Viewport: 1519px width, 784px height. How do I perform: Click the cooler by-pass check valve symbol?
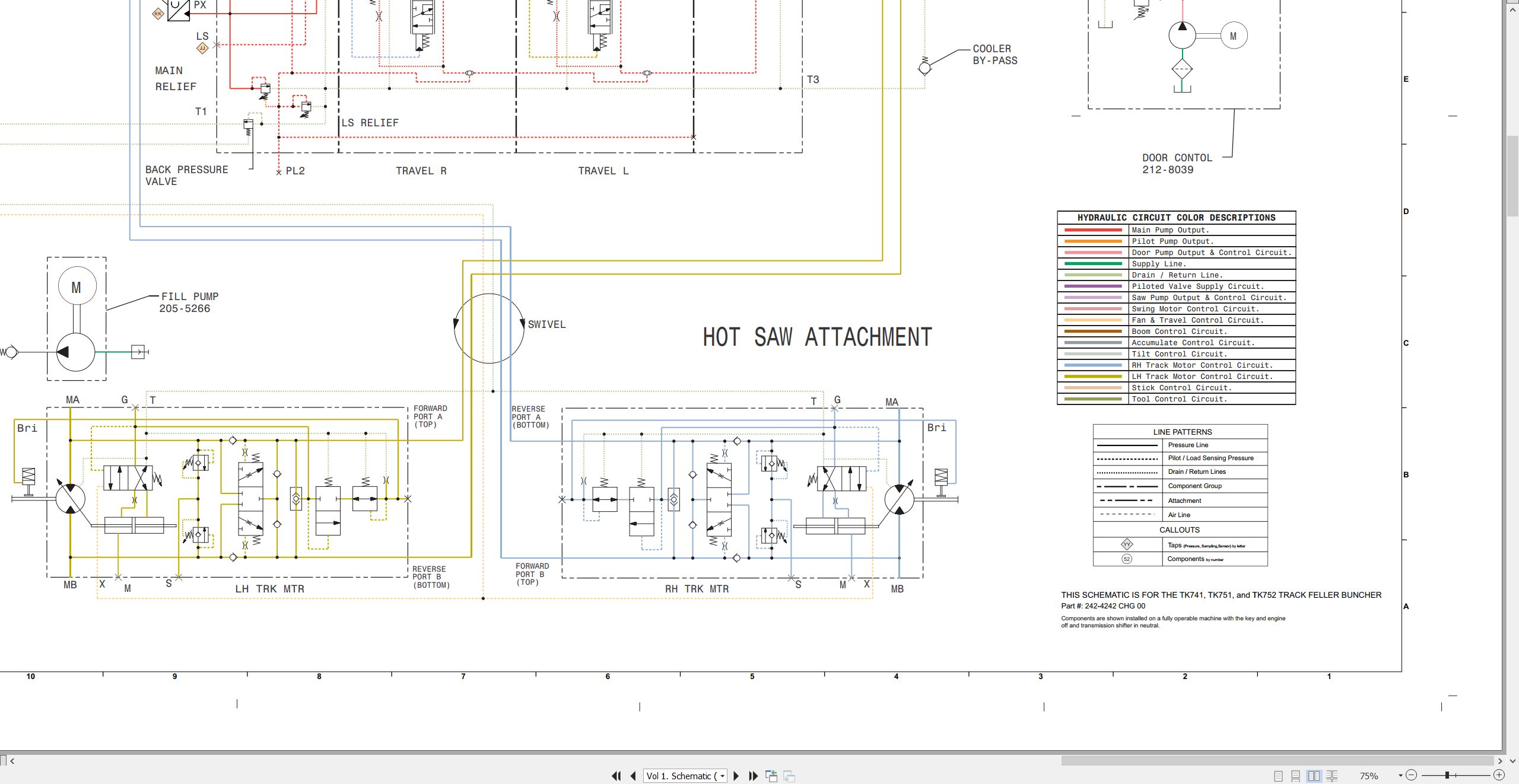click(x=924, y=66)
